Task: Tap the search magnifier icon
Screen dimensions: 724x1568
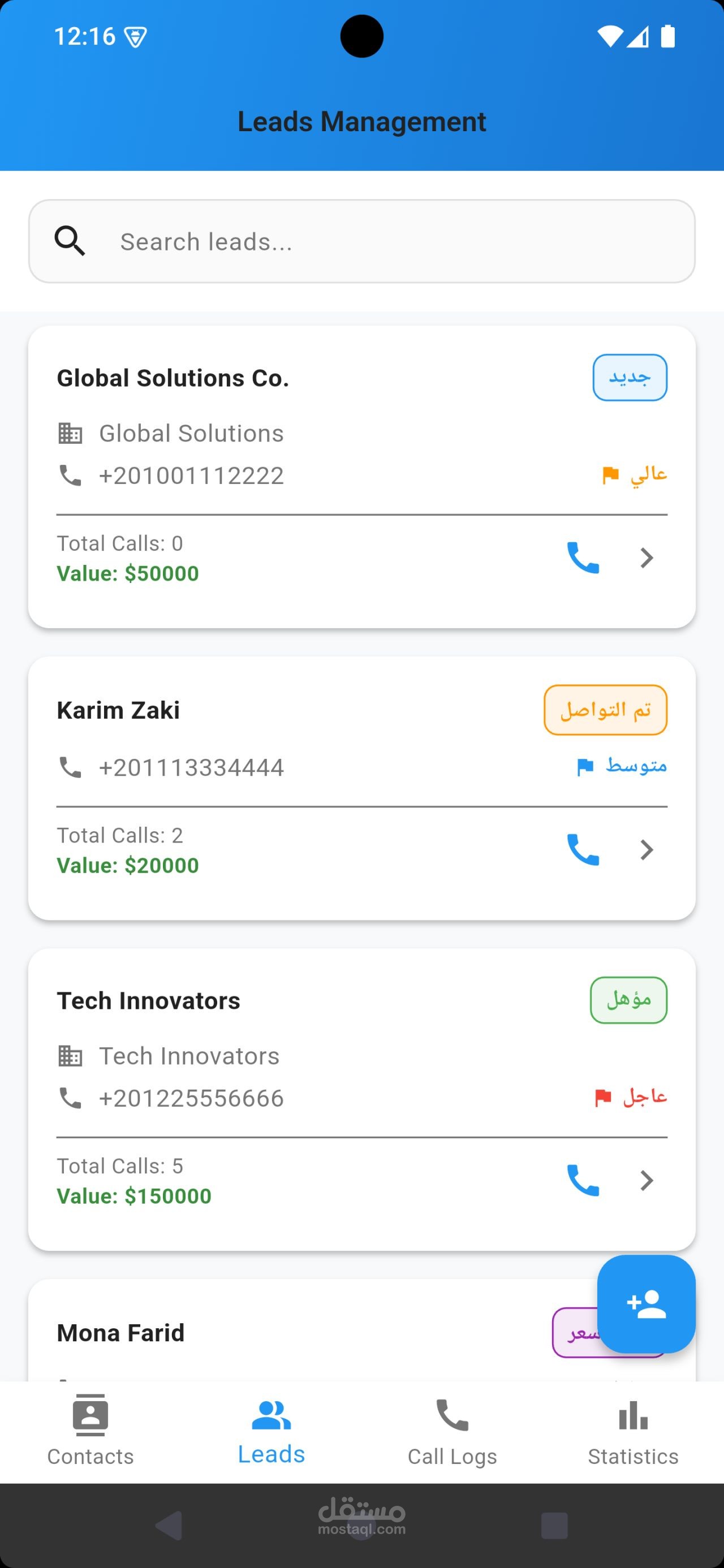Action: [x=70, y=241]
